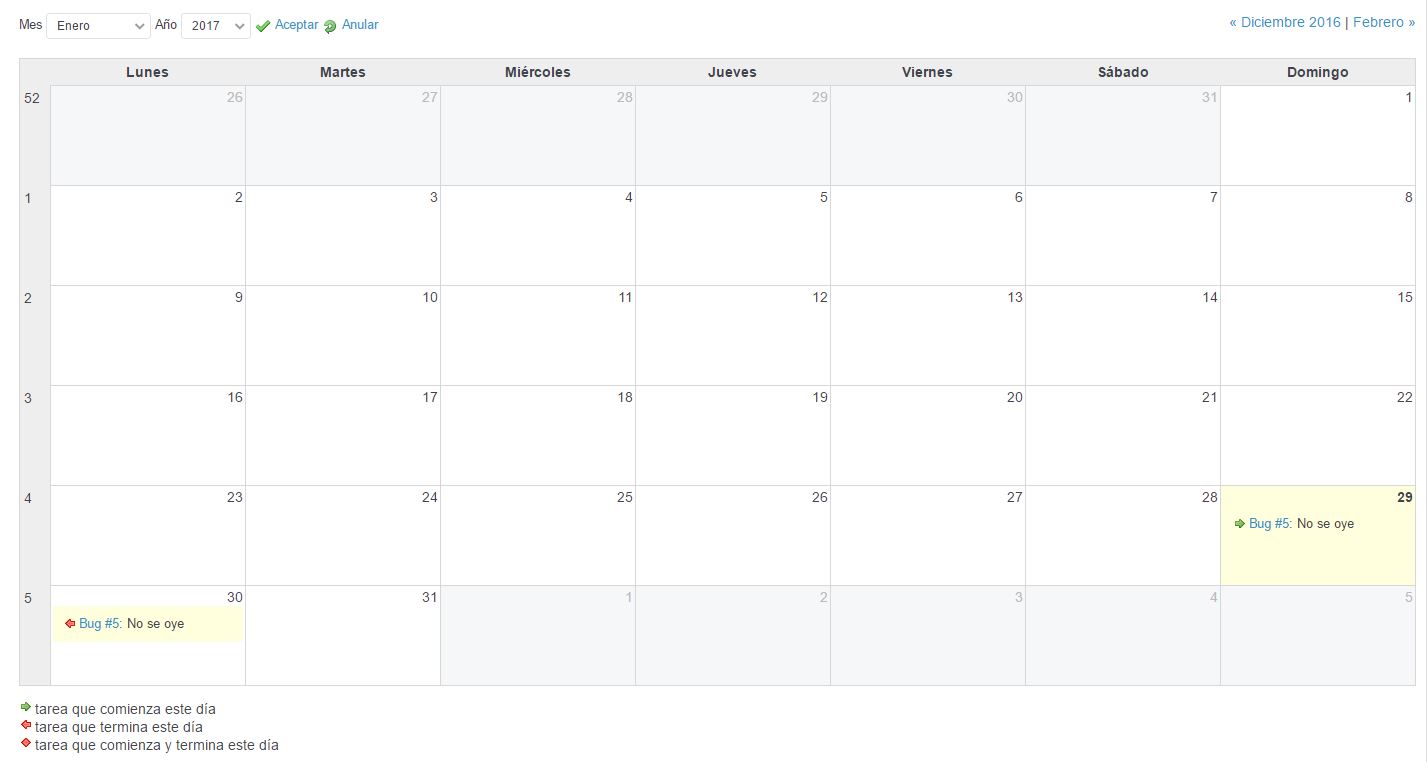Open the Mes dropdown showing Enero
The width and height of the screenshot is (1427, 762).
pyautogui.click(x=98, y=26)
